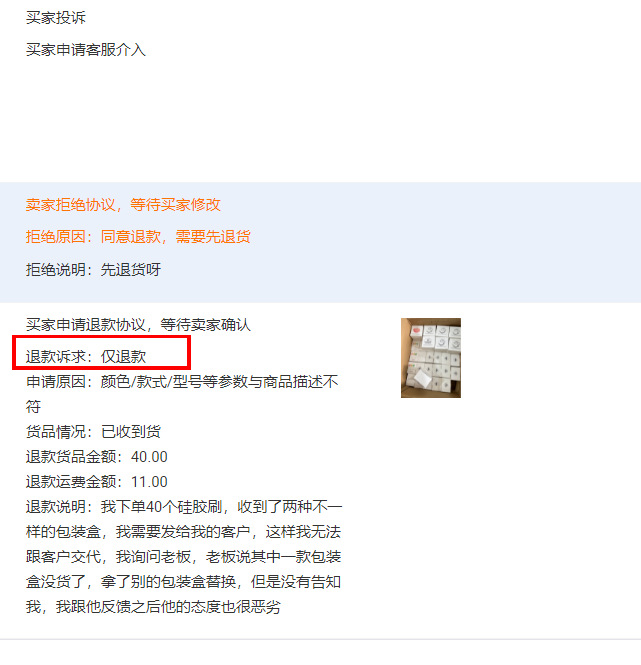Click the 拒绝说明：先退货呀 text

point(93,270)
